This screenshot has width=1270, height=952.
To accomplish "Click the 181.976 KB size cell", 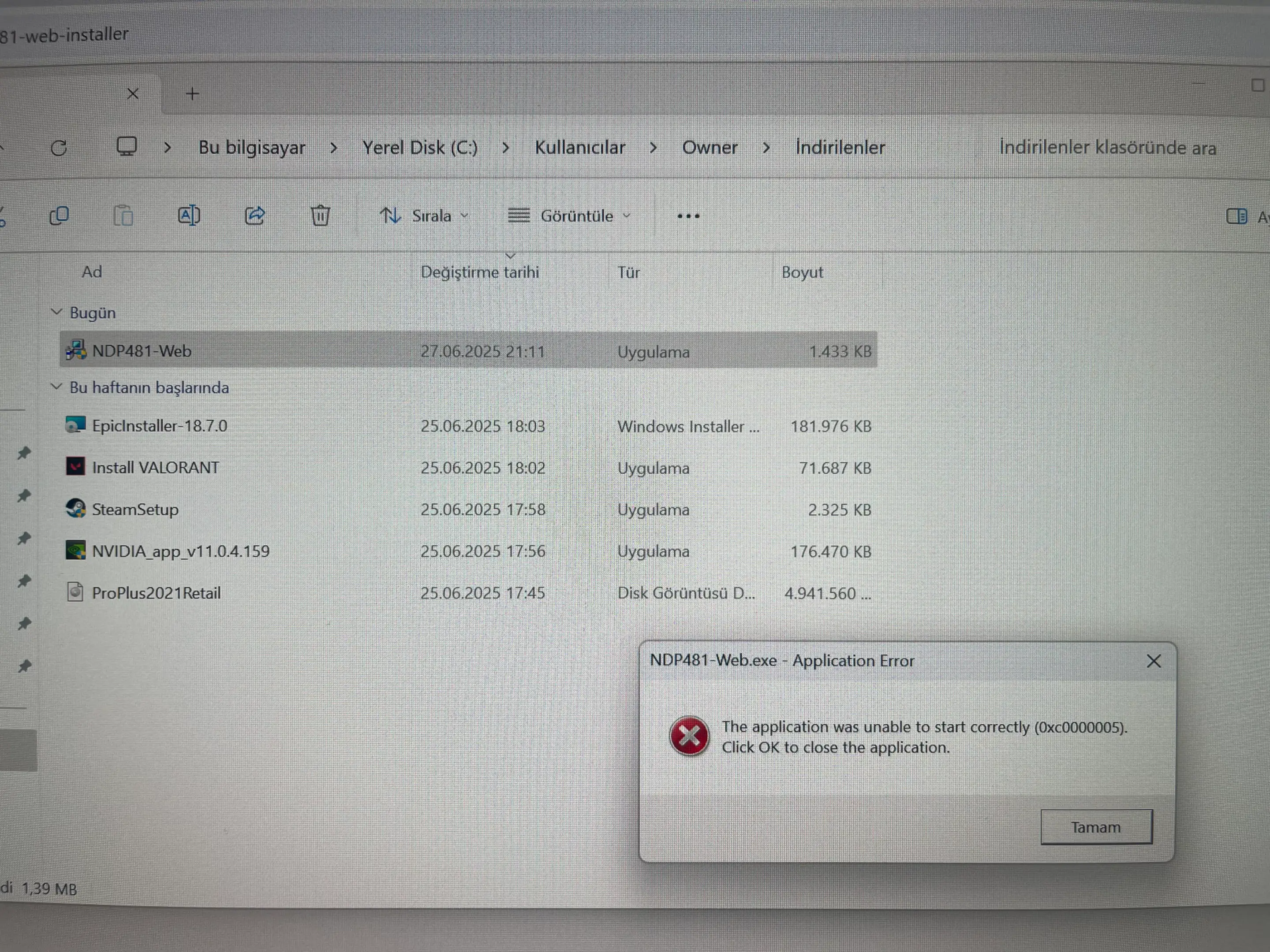I will click(831, 426).
